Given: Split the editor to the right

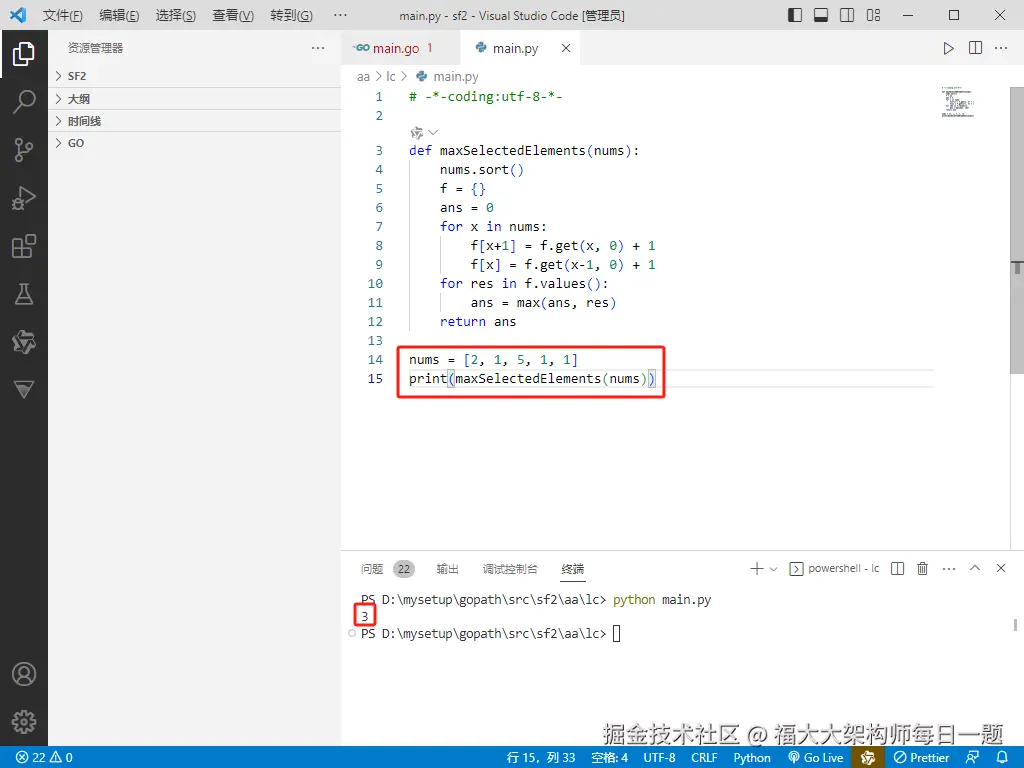Looking at the screenshot, I should (x=975, y=48).
